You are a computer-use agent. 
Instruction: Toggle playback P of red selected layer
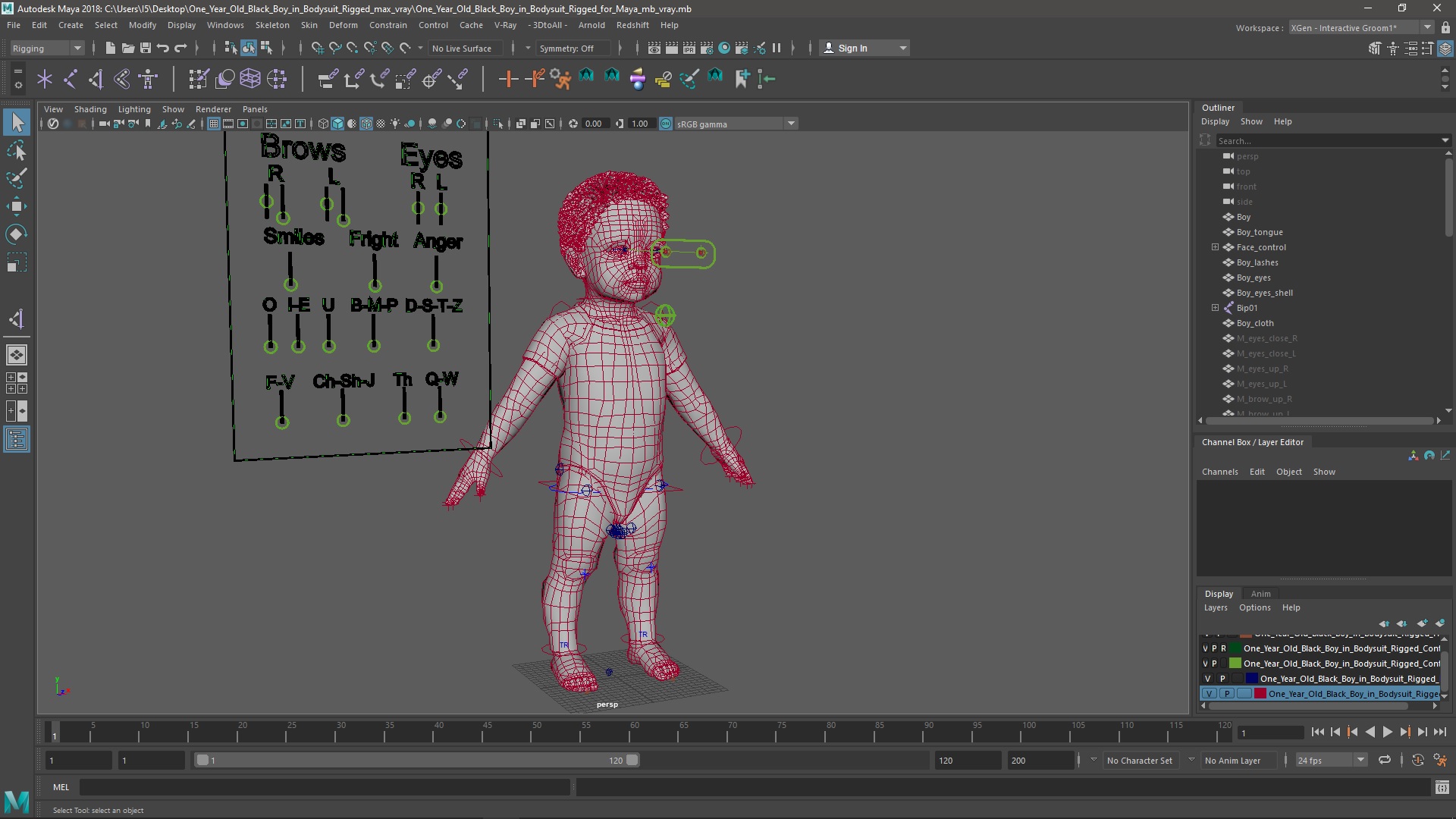(x=1226, y=693)
